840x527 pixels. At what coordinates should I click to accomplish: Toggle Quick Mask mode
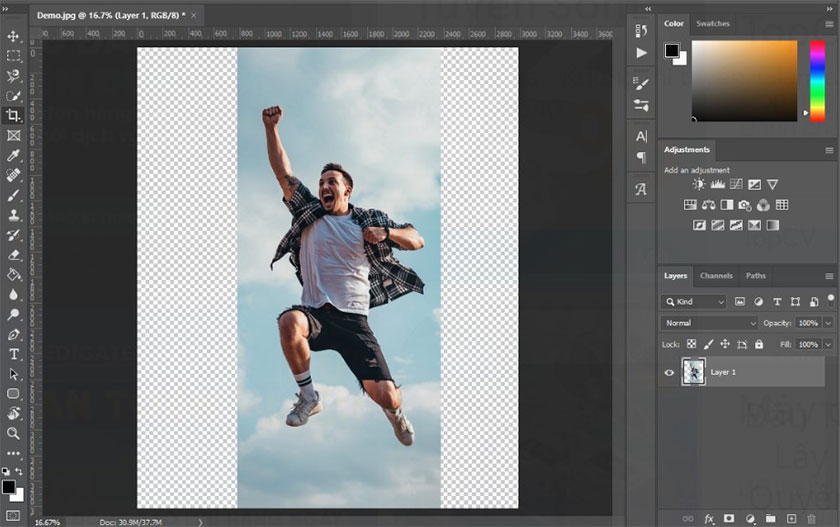click(13, 516)
